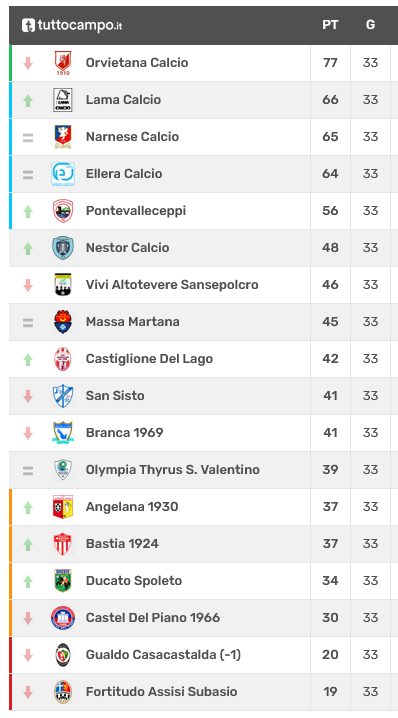Select the Nestor Calcio crest

[x=63, y=248]
